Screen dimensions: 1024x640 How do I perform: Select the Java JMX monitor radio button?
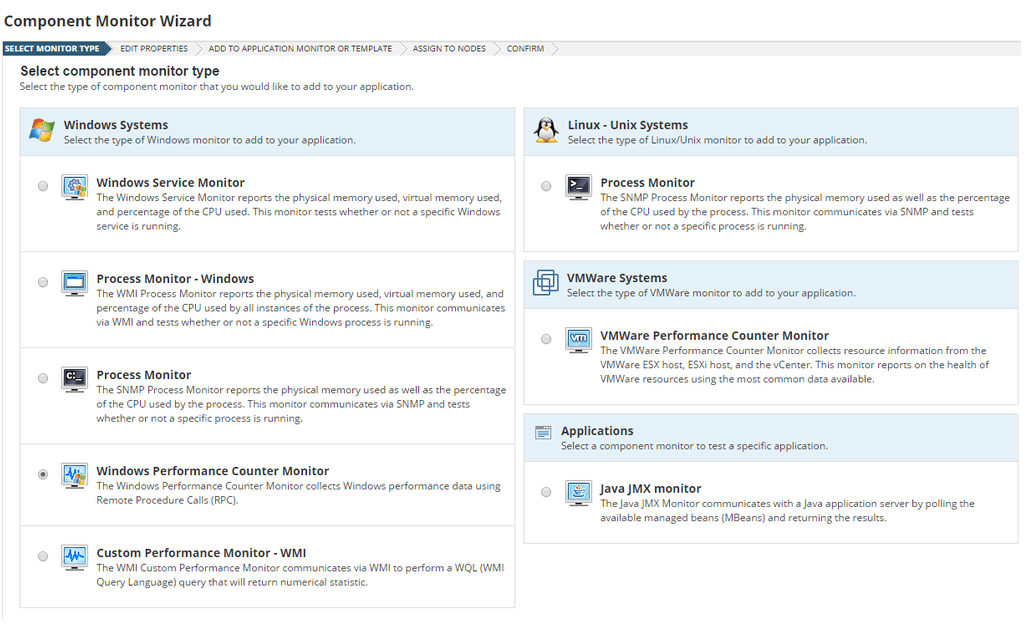pyautogui.click(x=546, y=492)
